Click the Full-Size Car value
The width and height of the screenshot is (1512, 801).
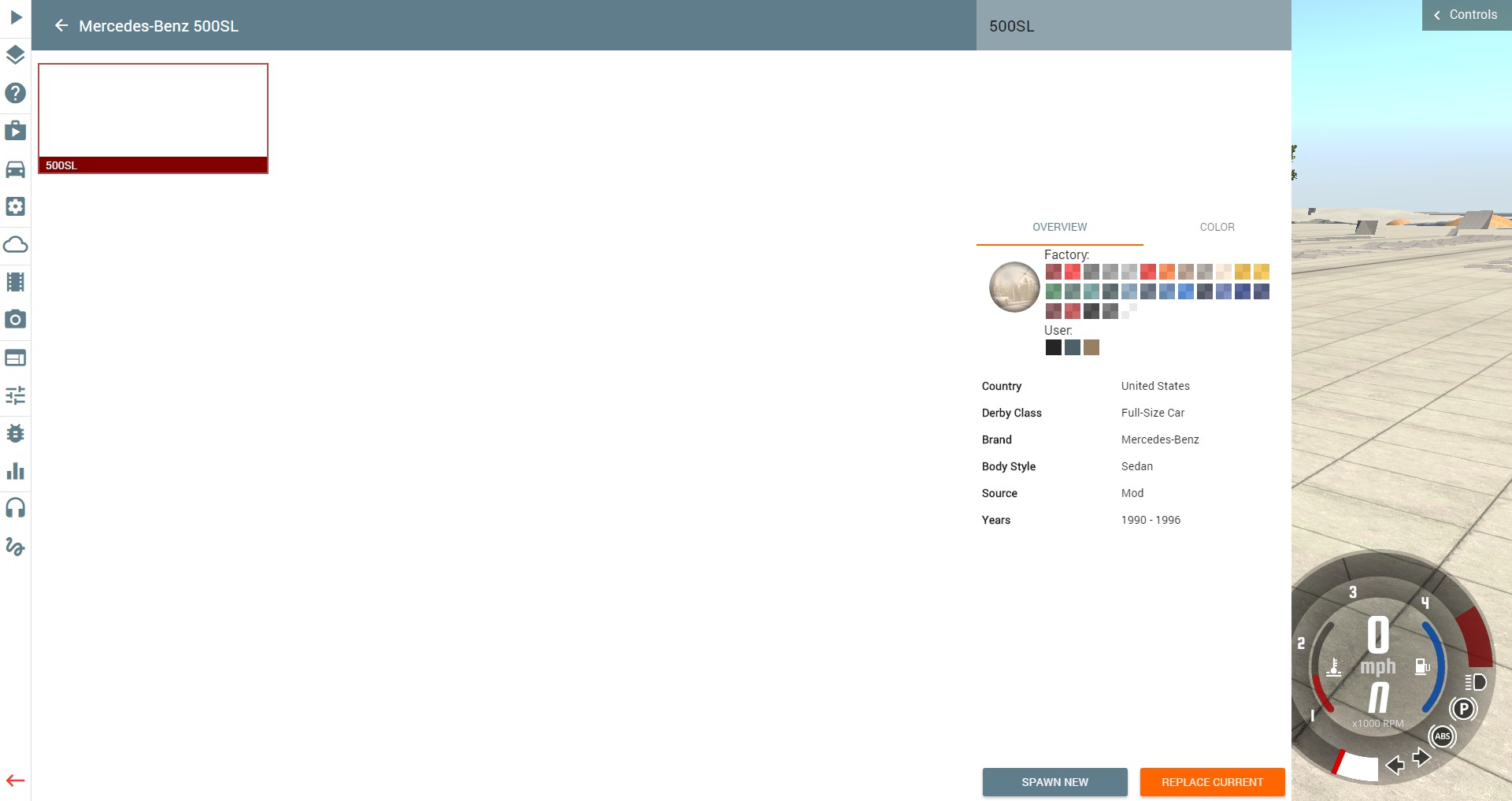(1153, 413)
